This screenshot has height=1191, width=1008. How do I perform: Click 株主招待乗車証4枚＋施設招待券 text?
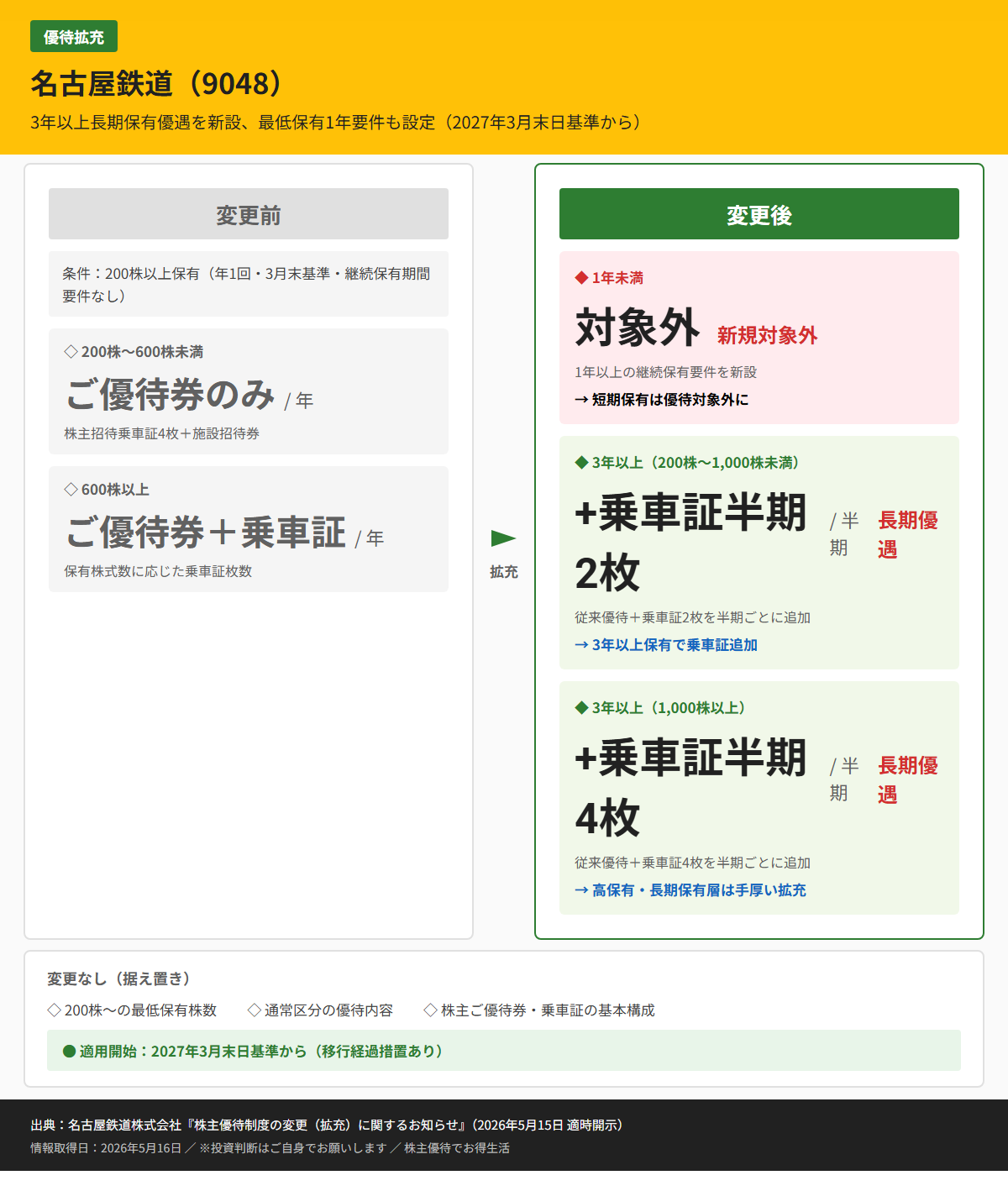[x=162, y=434]
